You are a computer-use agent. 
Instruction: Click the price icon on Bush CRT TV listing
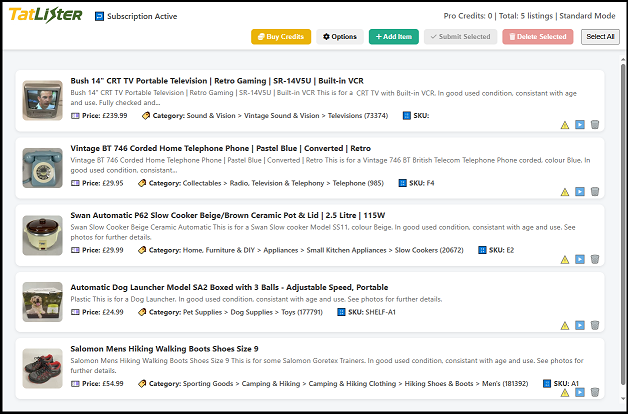coord(75,116)
